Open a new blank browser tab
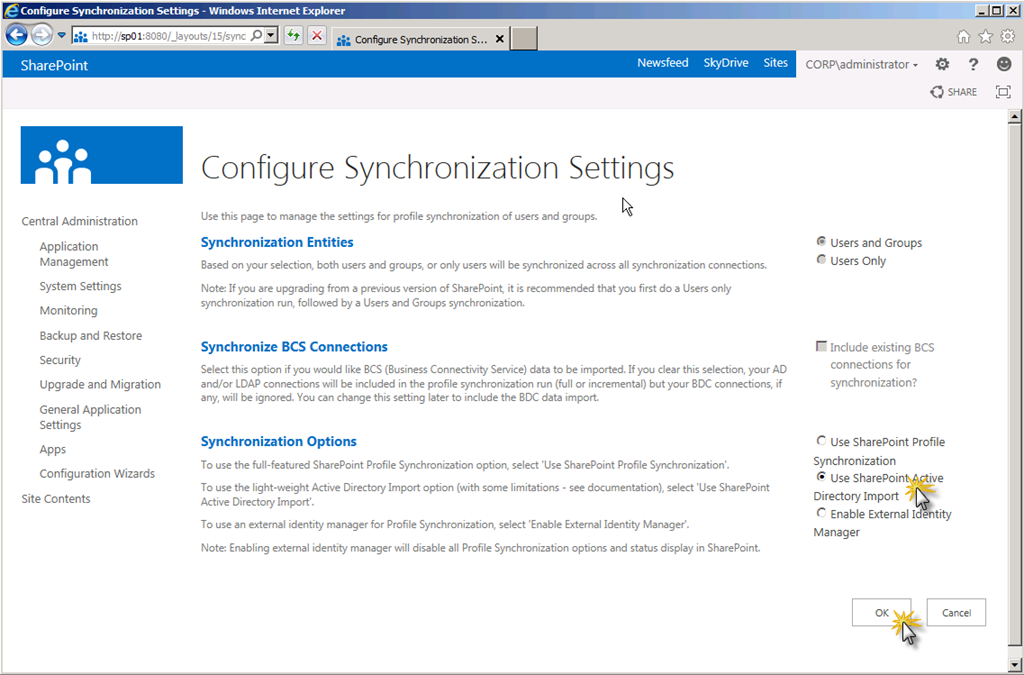The width and height of the screenshot is (1024, 675). tap(524, 39)
